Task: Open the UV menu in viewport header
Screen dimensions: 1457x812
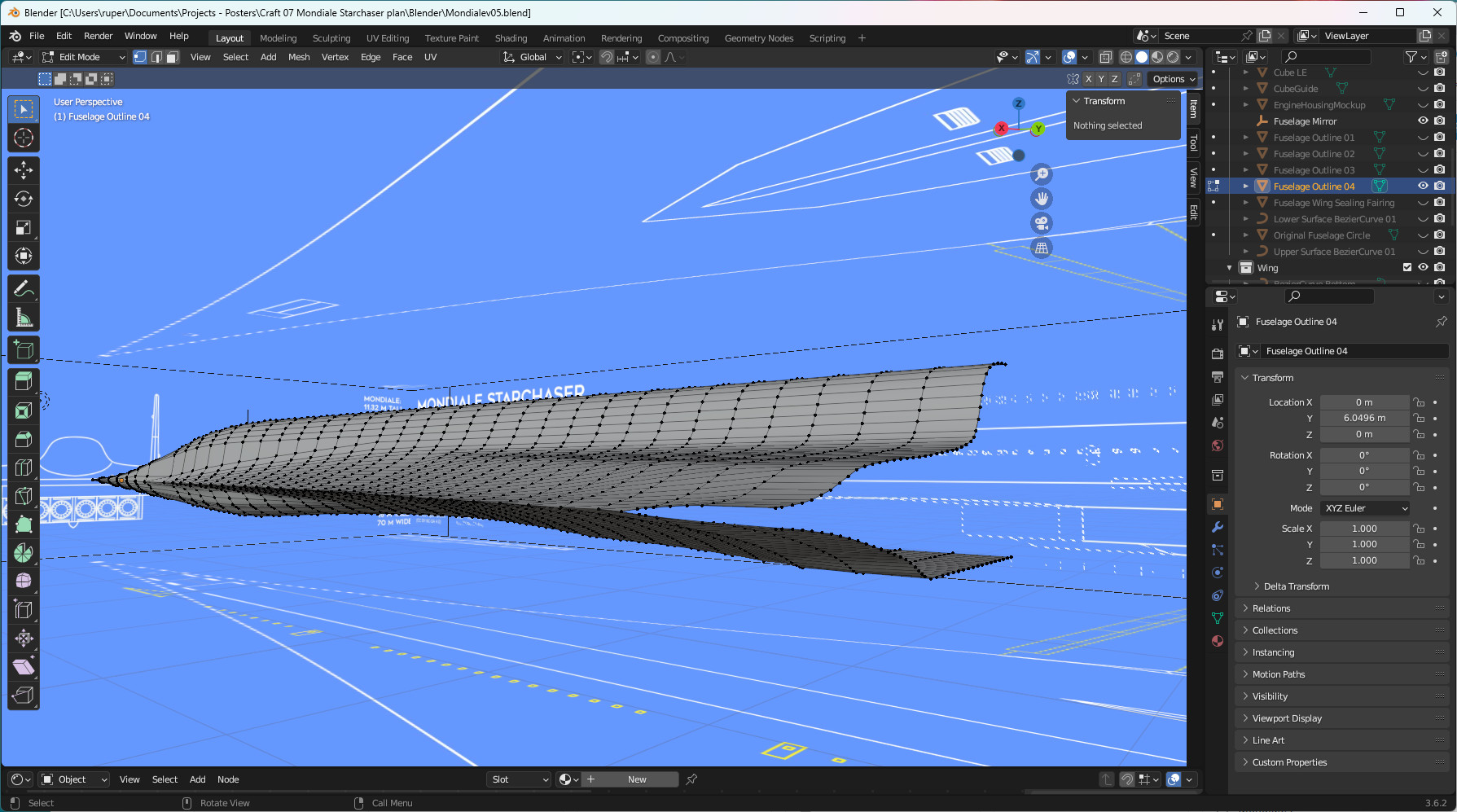Action: pyautogui.click(x=430, y=57)
